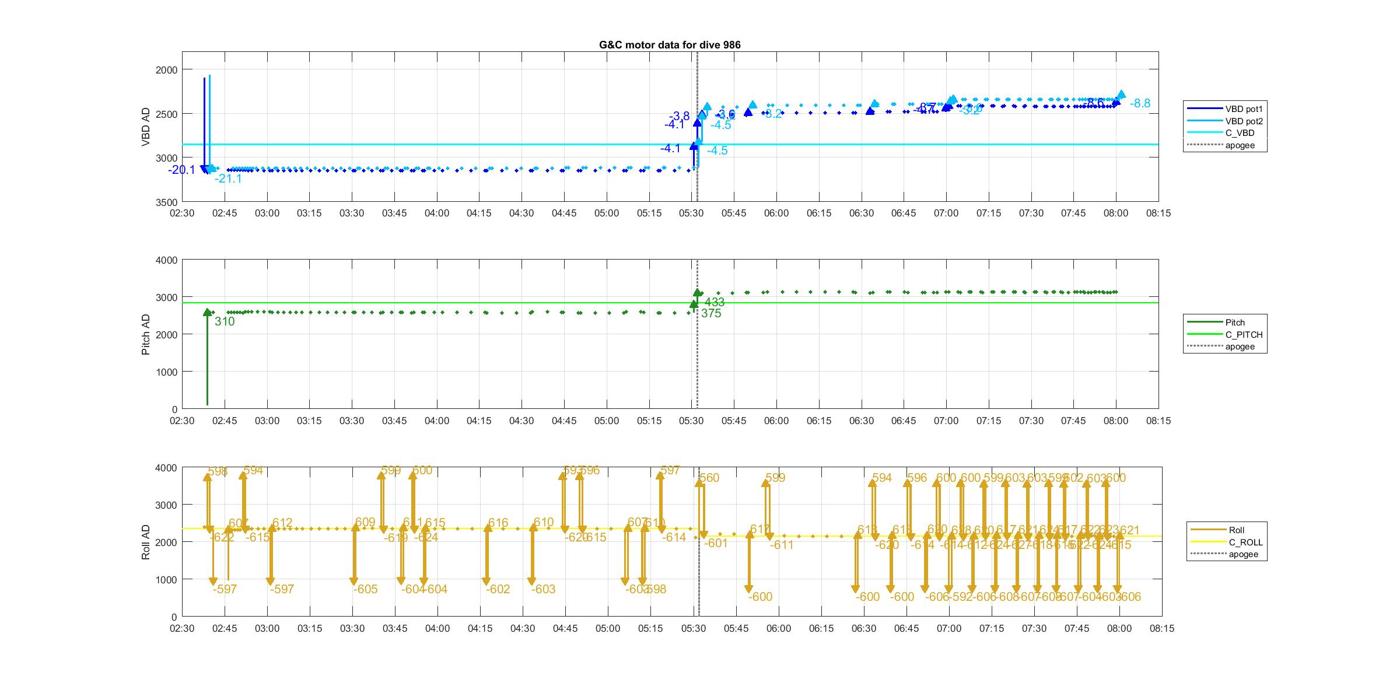The image size is (1400, 693).
Task: Click the '-622' roll data label
Action: pos(224,537)
